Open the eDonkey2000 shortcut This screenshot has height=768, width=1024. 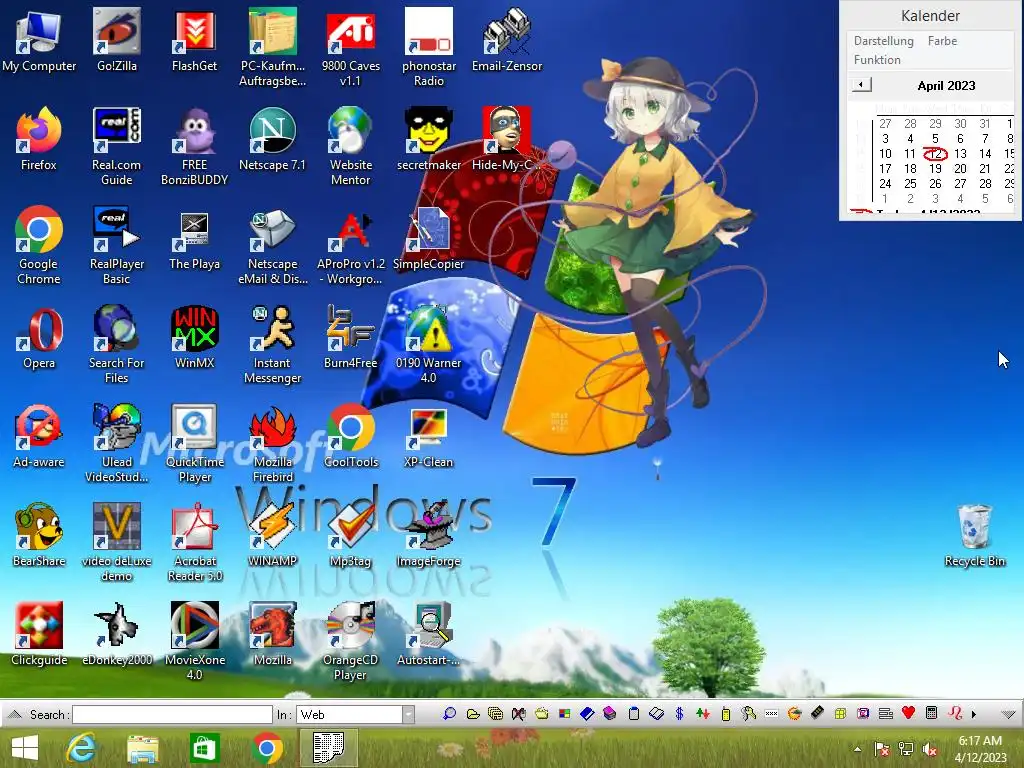(117, 635)
